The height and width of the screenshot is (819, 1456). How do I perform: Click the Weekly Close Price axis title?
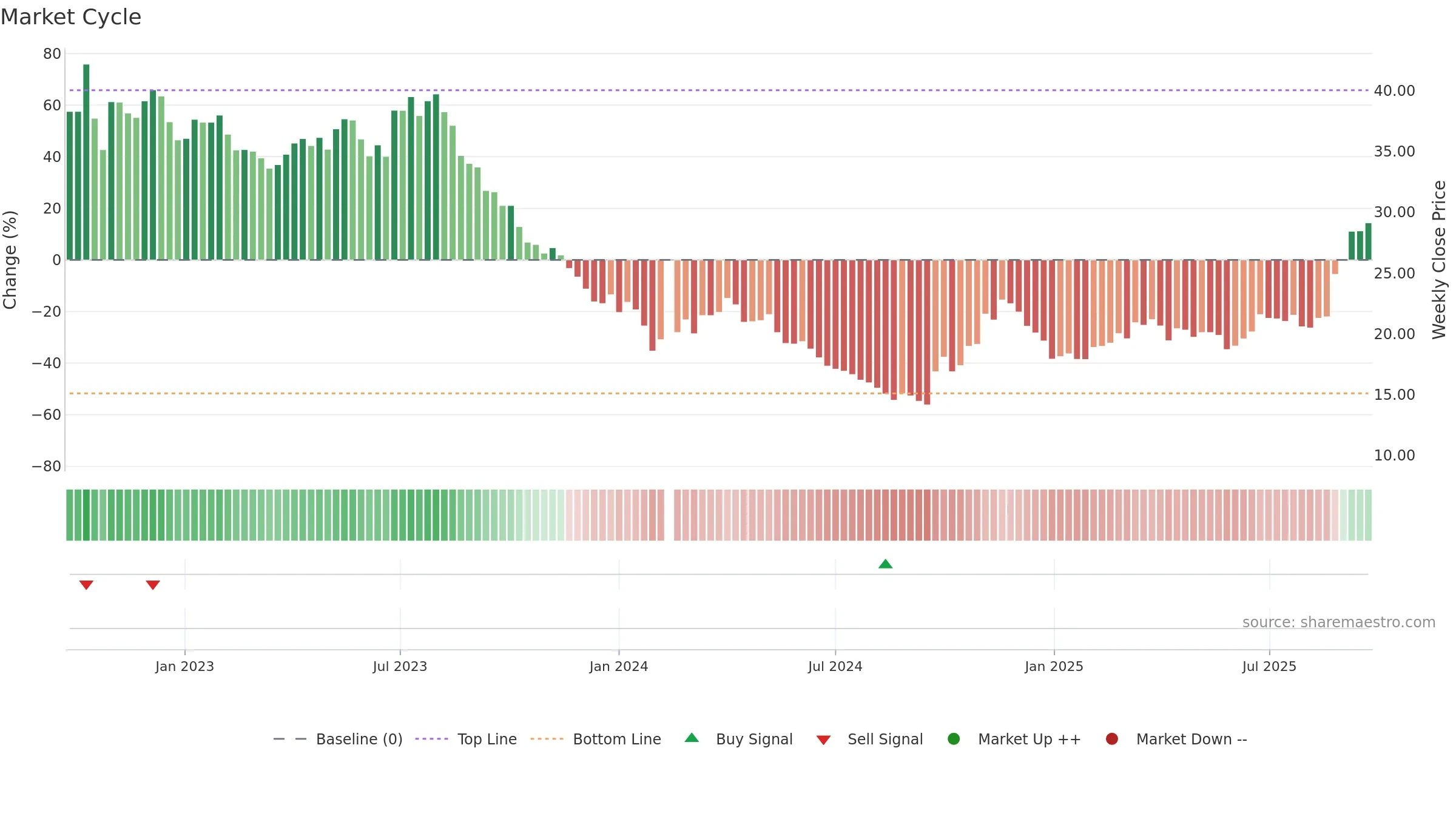(x=1439, y=260)
